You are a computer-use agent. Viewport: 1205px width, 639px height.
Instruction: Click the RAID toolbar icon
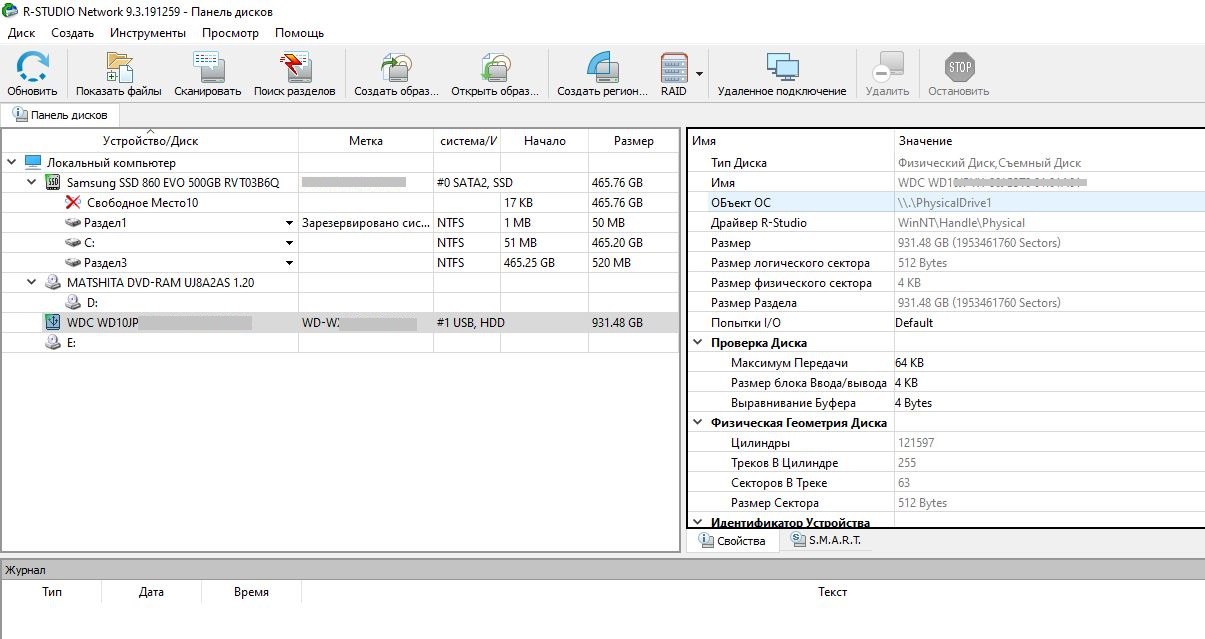[x=674, y=67]
